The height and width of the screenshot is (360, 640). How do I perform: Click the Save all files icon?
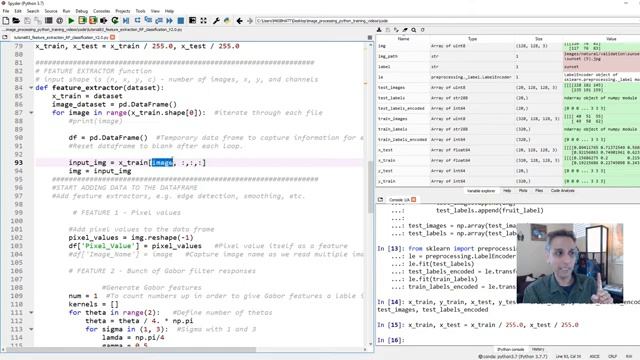coord(38,20)
